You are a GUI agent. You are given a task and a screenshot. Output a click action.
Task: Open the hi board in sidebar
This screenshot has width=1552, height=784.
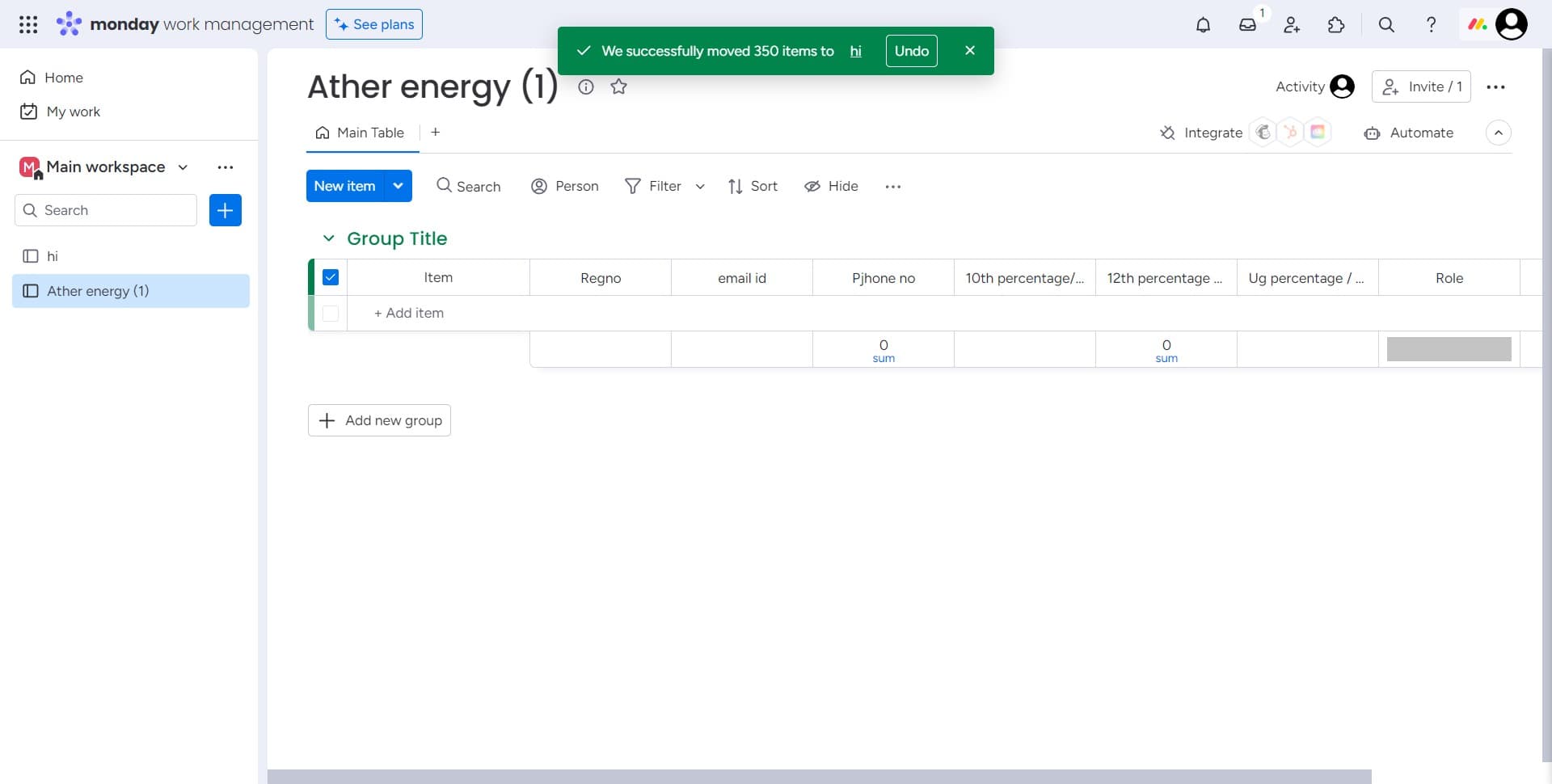coord(53,256)
